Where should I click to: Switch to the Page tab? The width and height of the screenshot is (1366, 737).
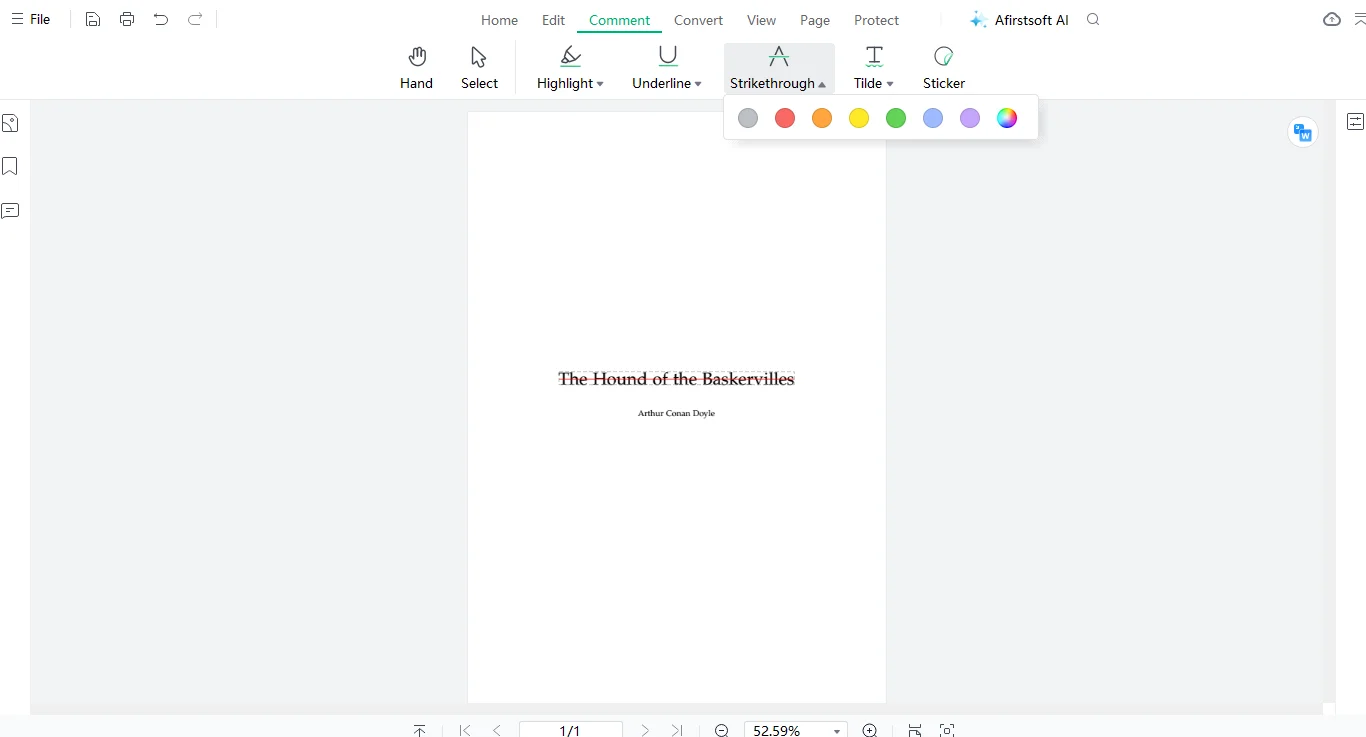[x=815, y=20]
